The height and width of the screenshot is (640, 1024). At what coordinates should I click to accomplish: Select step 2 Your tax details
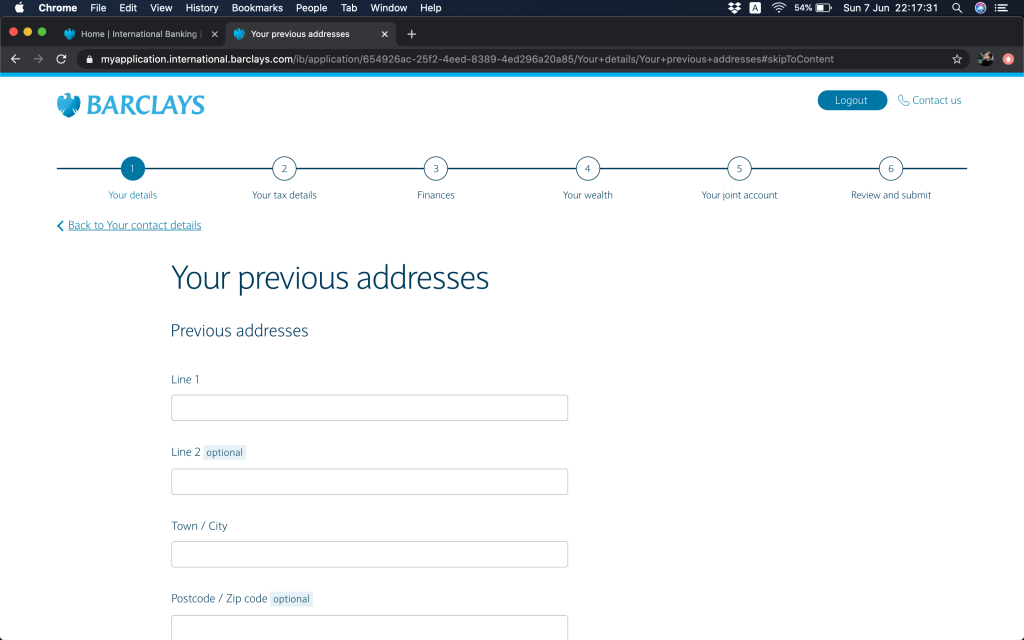click(x=284, y=169)
